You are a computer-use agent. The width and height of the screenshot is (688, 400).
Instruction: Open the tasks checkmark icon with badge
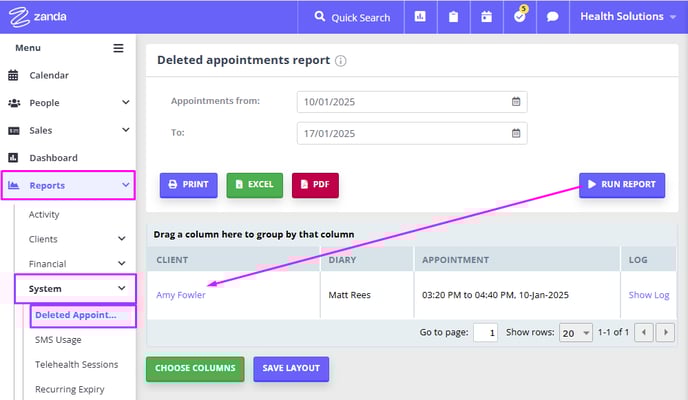click(520, 16)
